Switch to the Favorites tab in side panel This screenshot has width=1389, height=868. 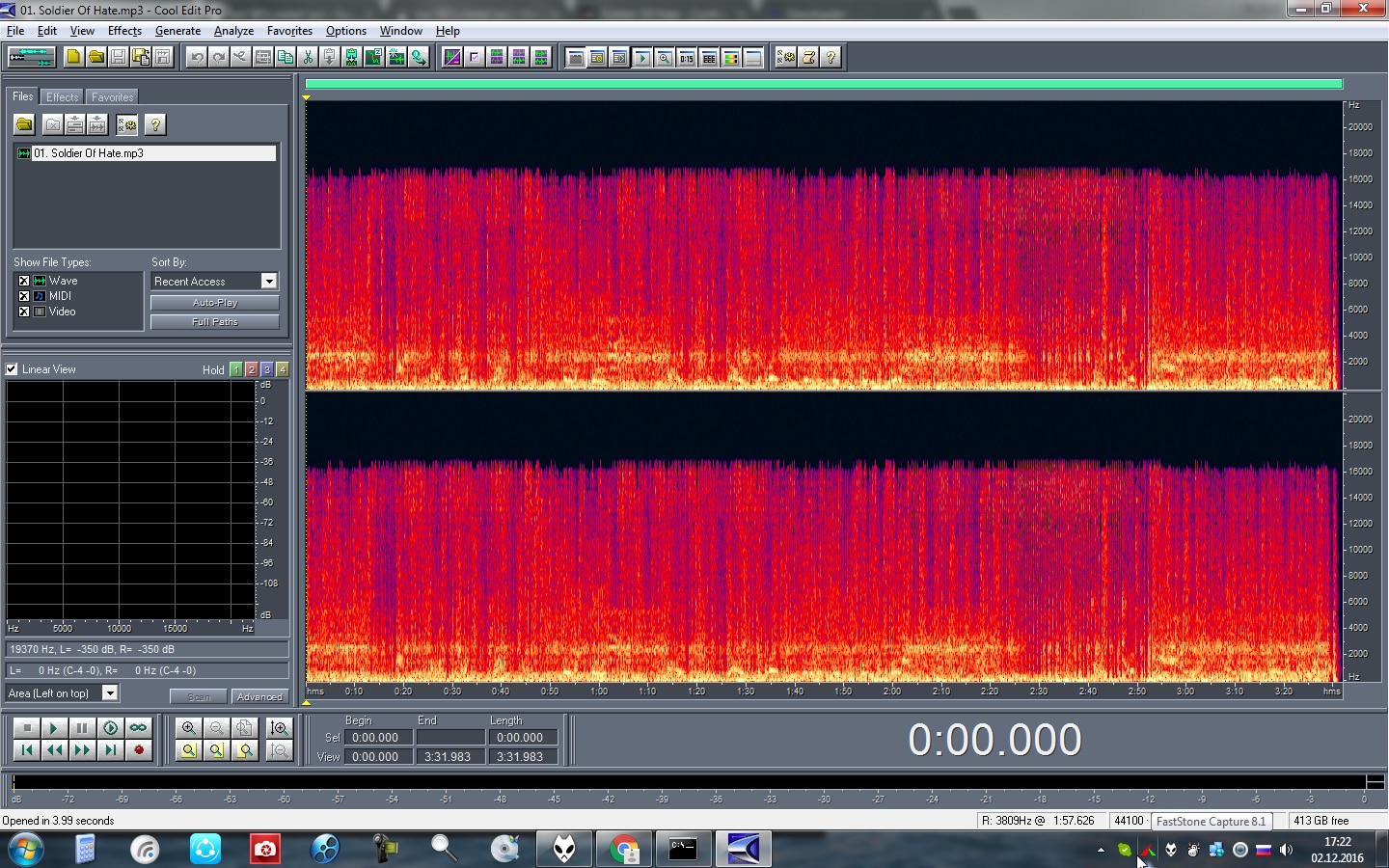112,97
